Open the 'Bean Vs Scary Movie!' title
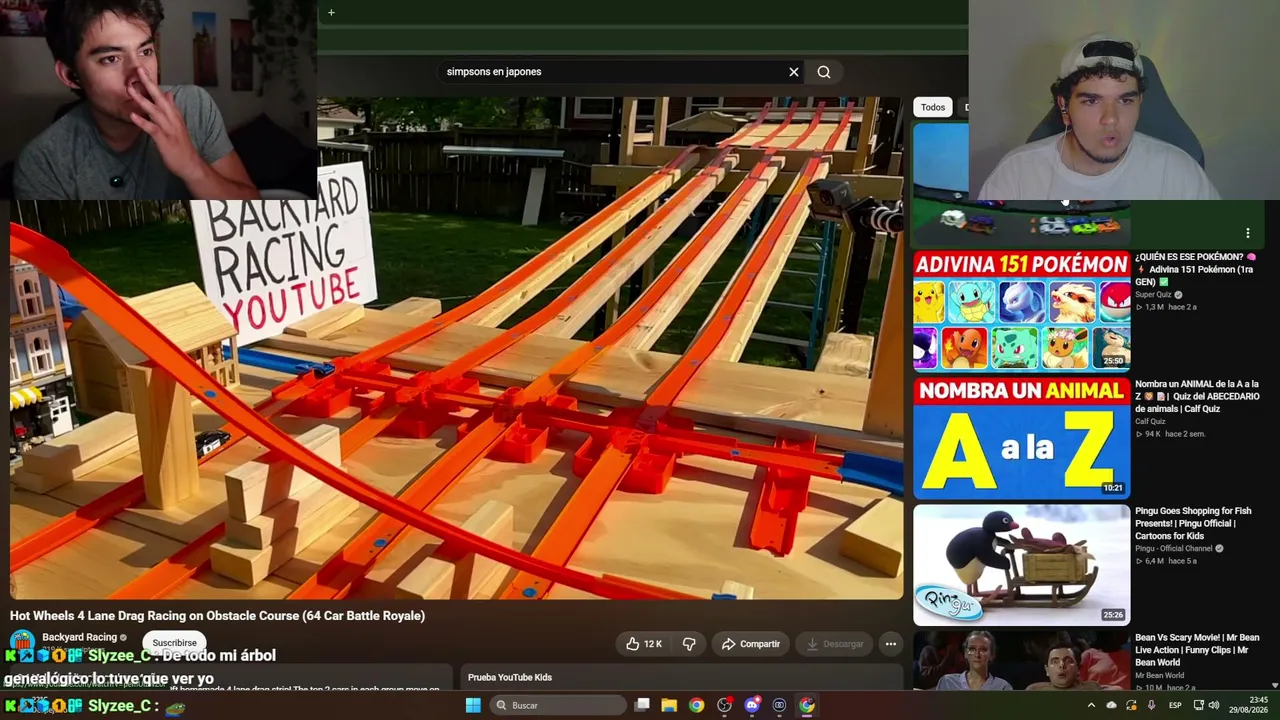The image size is (1280, 720). (x=1197, y=650)
